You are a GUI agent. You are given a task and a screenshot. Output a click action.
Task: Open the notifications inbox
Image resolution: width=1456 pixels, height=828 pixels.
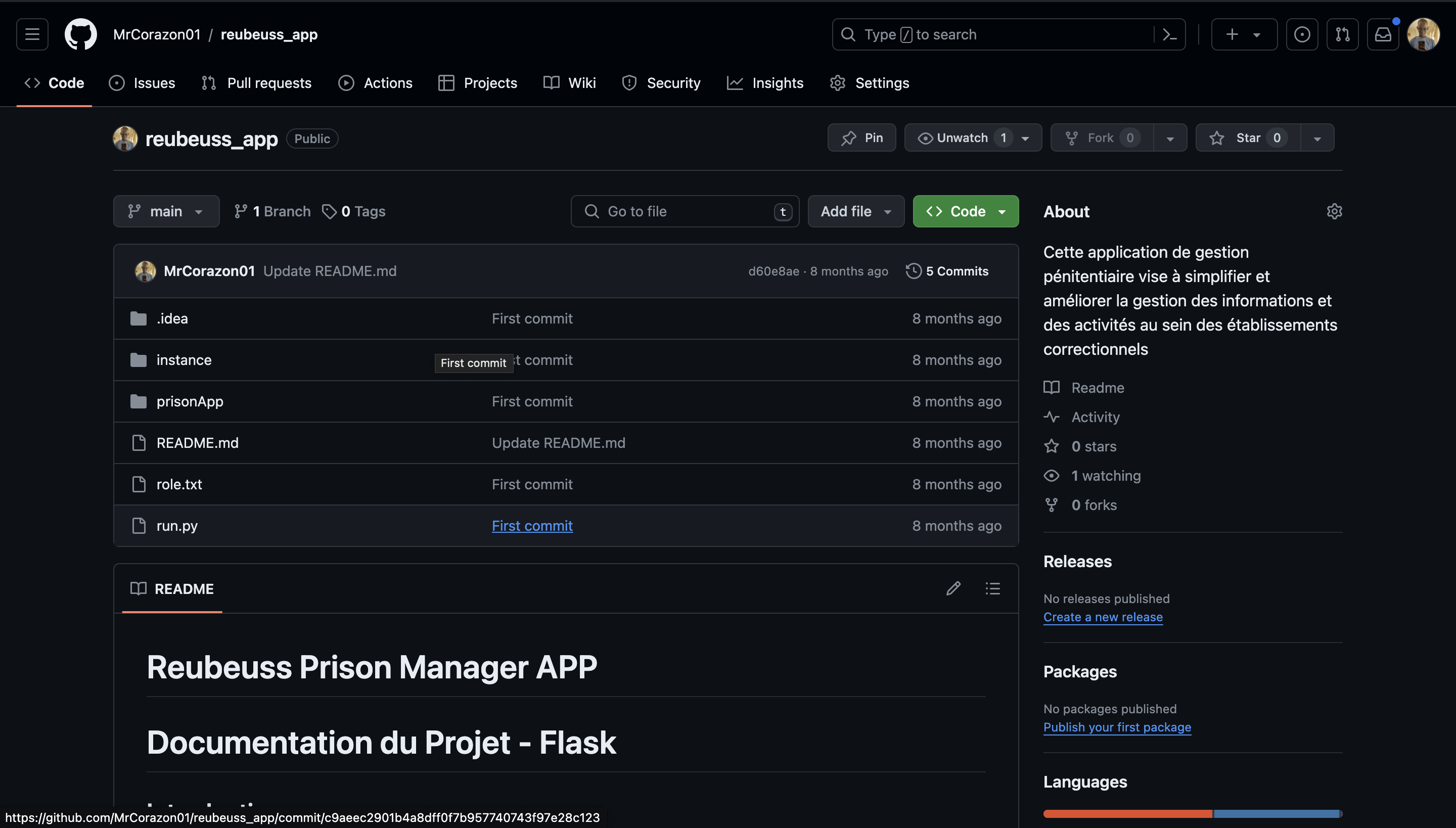pyautogui.click(x=1383, y=35)
